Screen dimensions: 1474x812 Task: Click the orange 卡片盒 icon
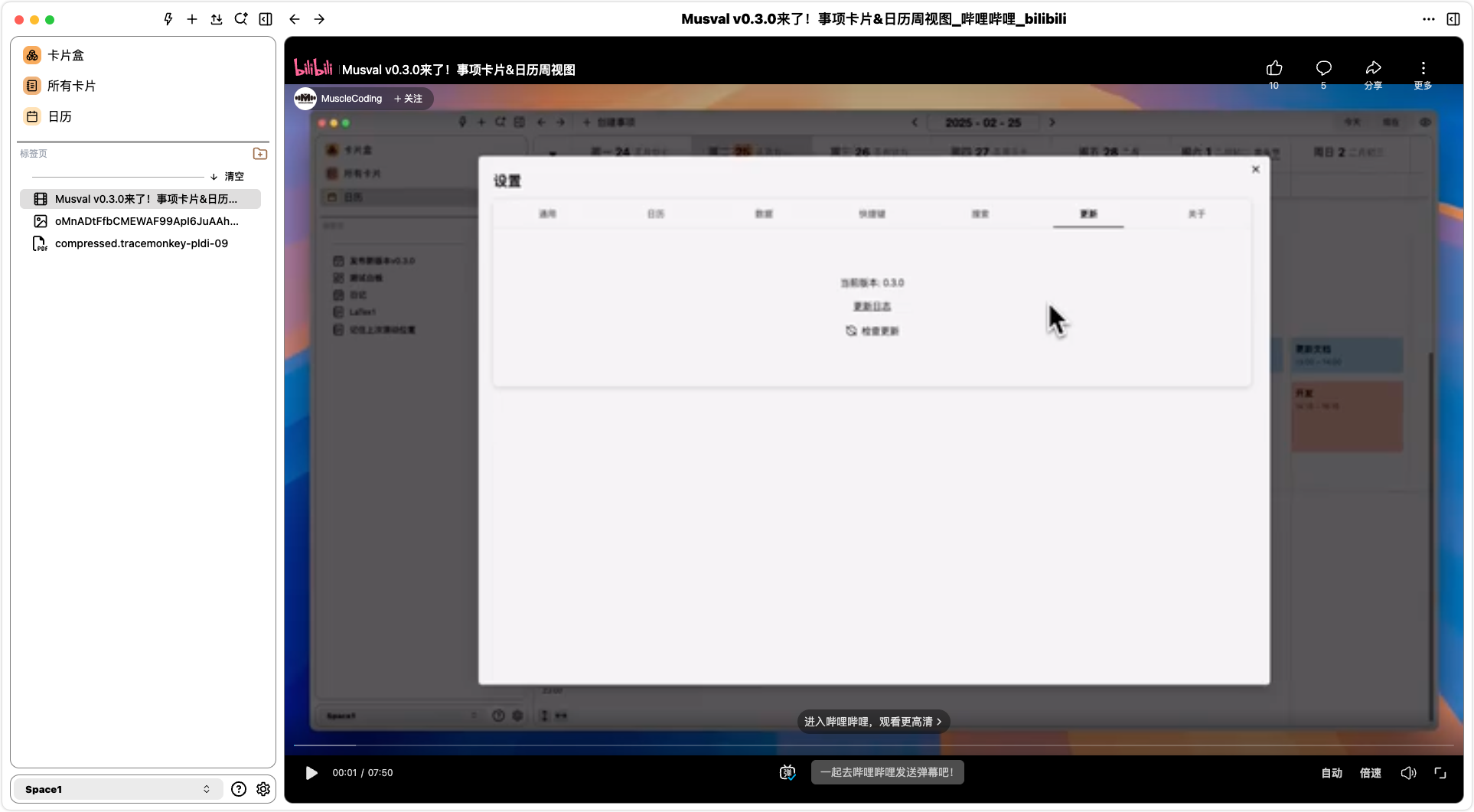coord(32,55)
